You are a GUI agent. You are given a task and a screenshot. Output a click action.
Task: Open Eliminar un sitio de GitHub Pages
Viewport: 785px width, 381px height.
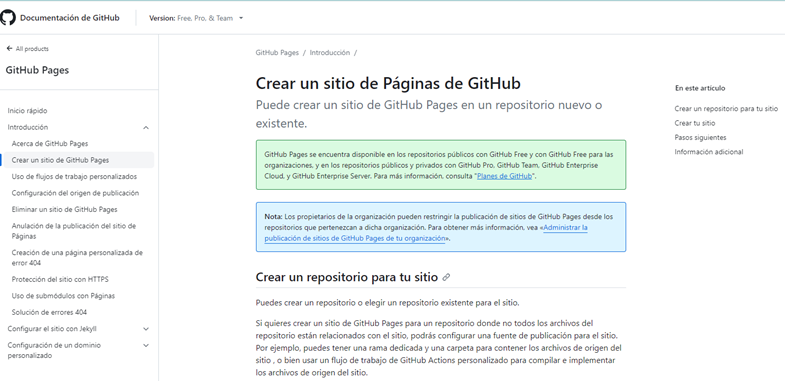click(65, 210)
